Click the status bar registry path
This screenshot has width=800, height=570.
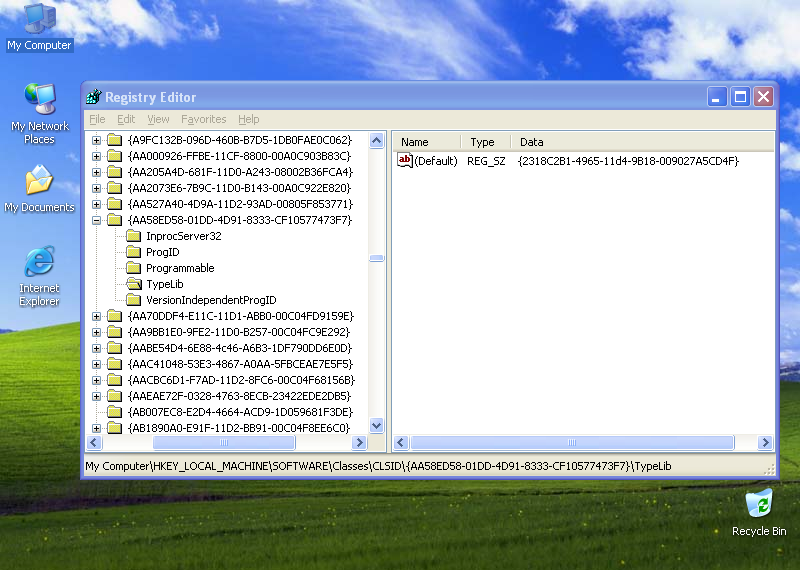pos(378,466)
